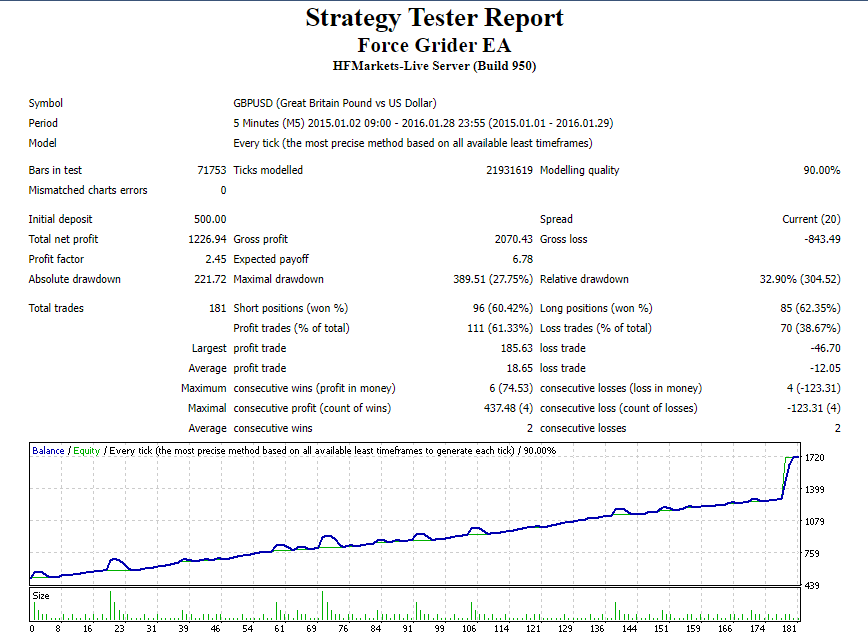Select the bars in test value '71753'
The image size is (868, 641).
pyautogui.click(x=212, y=170)
